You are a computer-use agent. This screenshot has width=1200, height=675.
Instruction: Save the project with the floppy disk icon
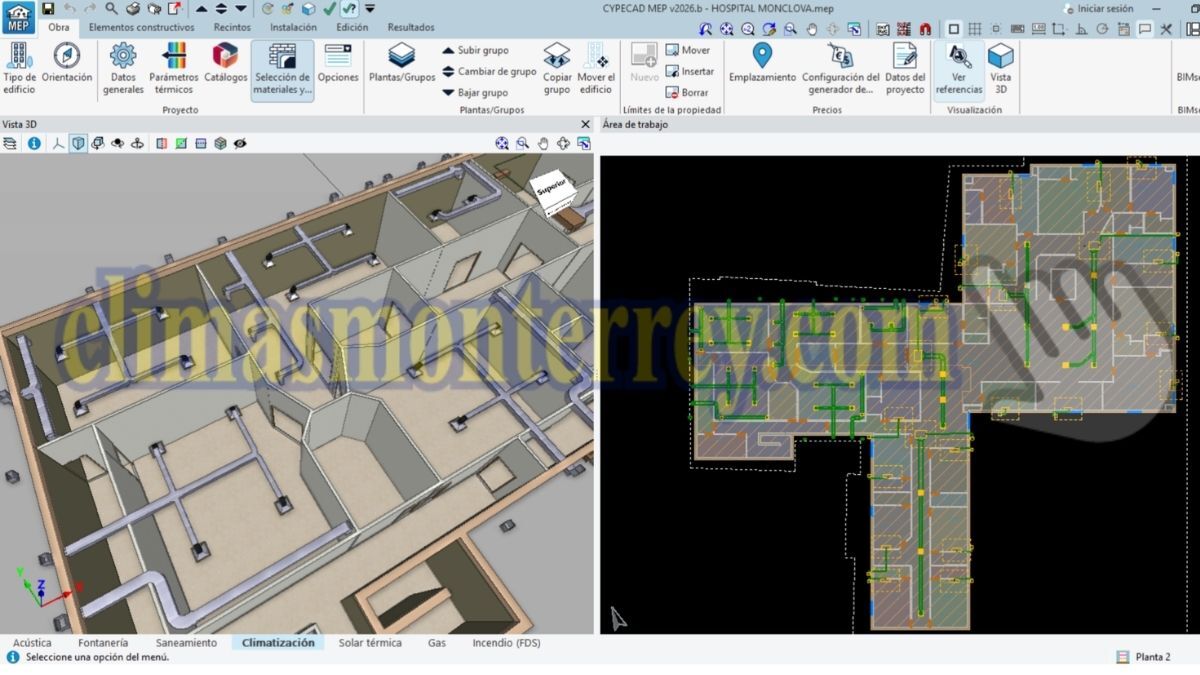(x=48, y=8)
